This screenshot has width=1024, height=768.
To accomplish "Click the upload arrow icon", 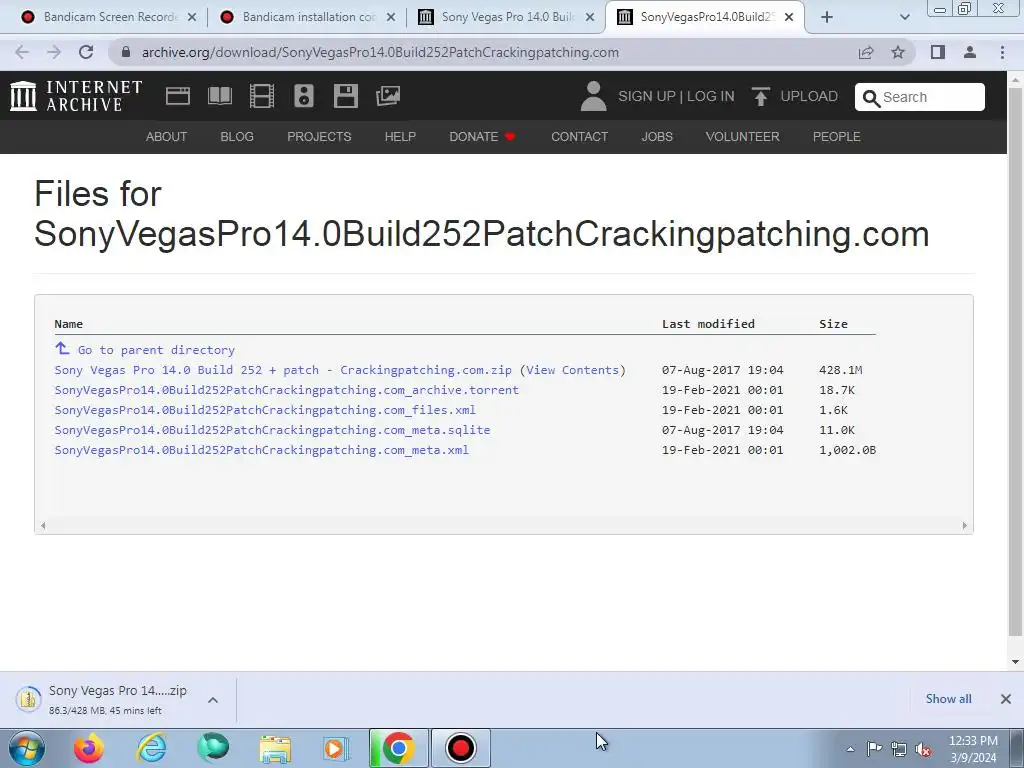I will (x=760, y=96).
